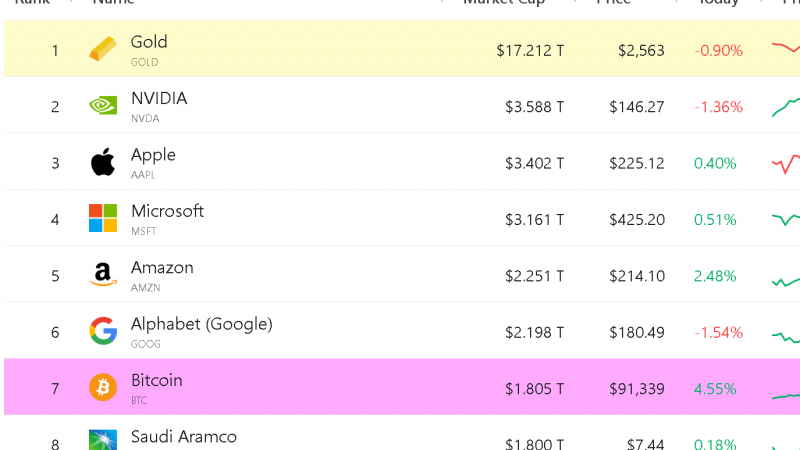The image size is (800, 450).
Task: Click the Google logo icon
Action: pos(103,331)
